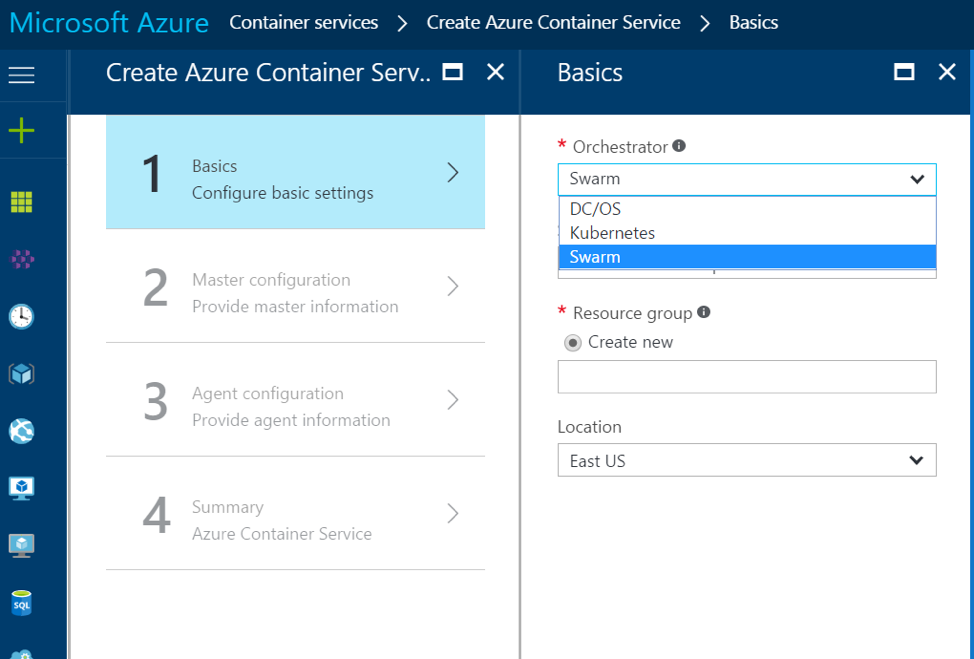This screenshot has height=659, width=974.
Task: Open step 1 Basics settings
Action: coord(295,172)
